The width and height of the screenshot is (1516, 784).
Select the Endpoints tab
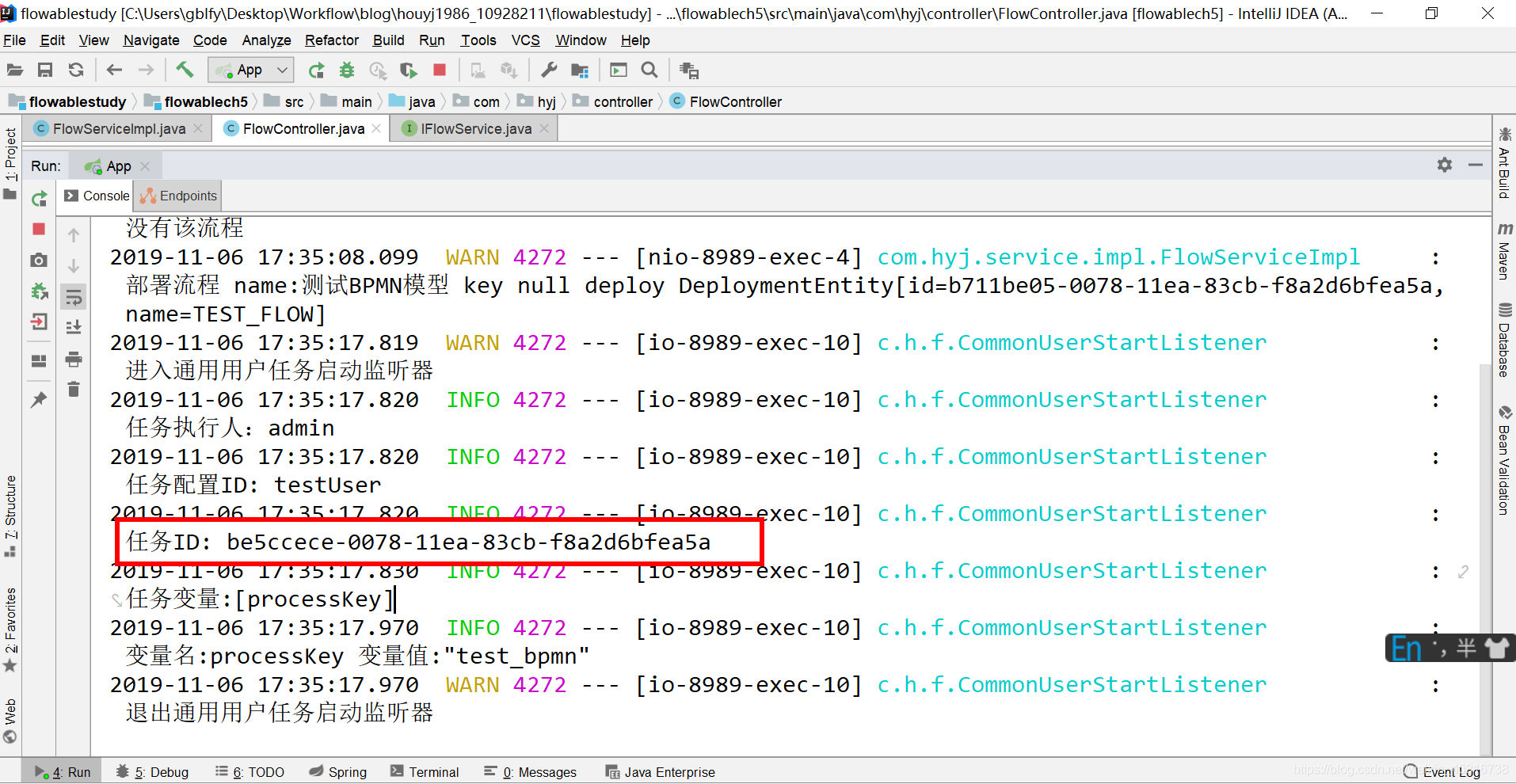(x=178, y=196)
